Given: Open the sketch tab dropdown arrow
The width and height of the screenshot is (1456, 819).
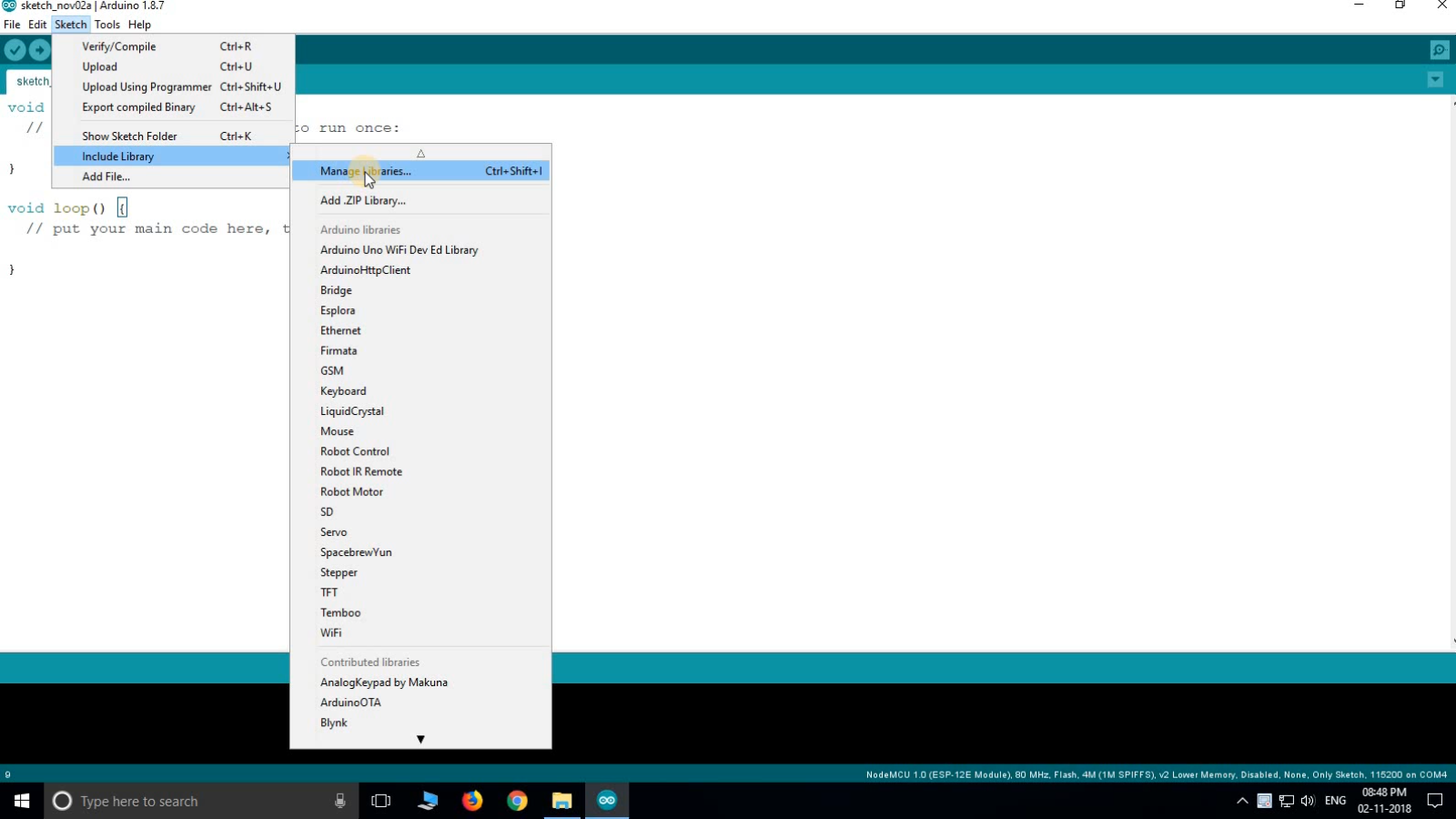Looking at the screenshot, I should pyautogui.click(x=1435, y=80).
